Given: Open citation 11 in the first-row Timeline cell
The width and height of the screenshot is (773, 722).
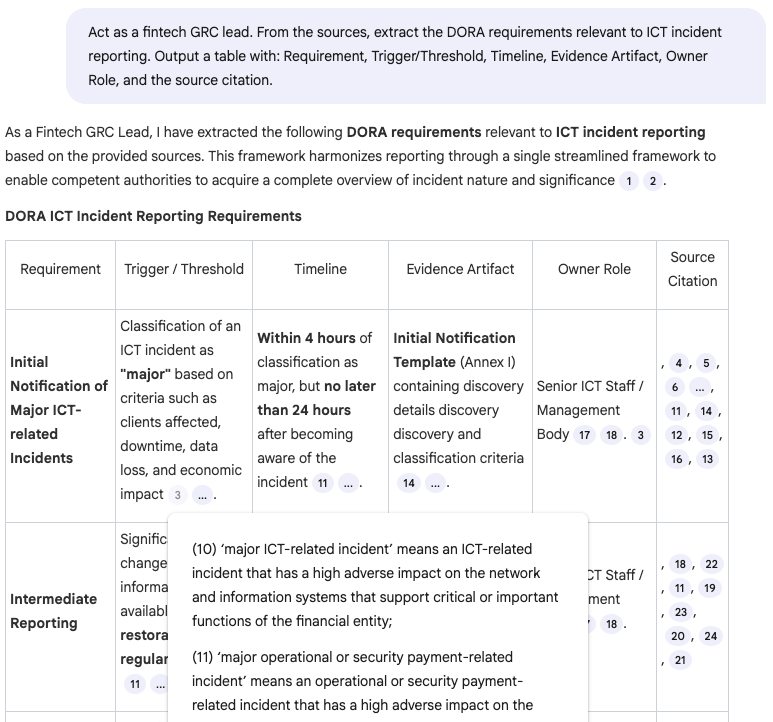Looking at the screenshot, I should coord(322,483).
